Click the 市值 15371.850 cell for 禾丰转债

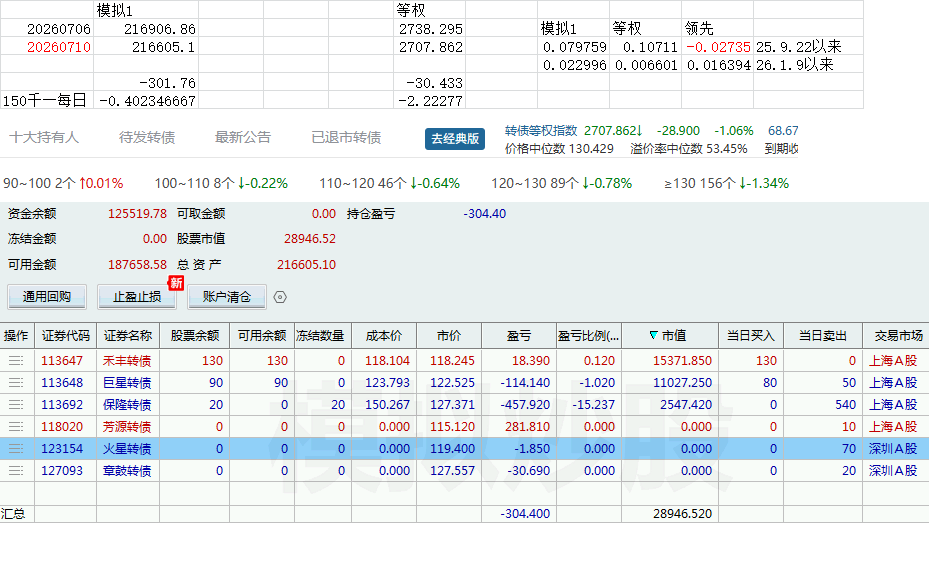[x=670, y=361]
